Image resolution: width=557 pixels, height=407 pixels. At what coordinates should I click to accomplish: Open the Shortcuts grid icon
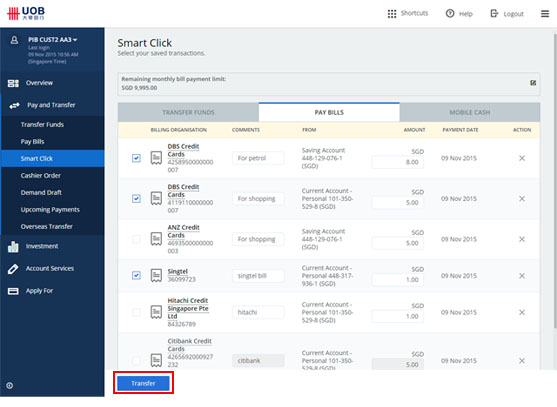point(392,14)
